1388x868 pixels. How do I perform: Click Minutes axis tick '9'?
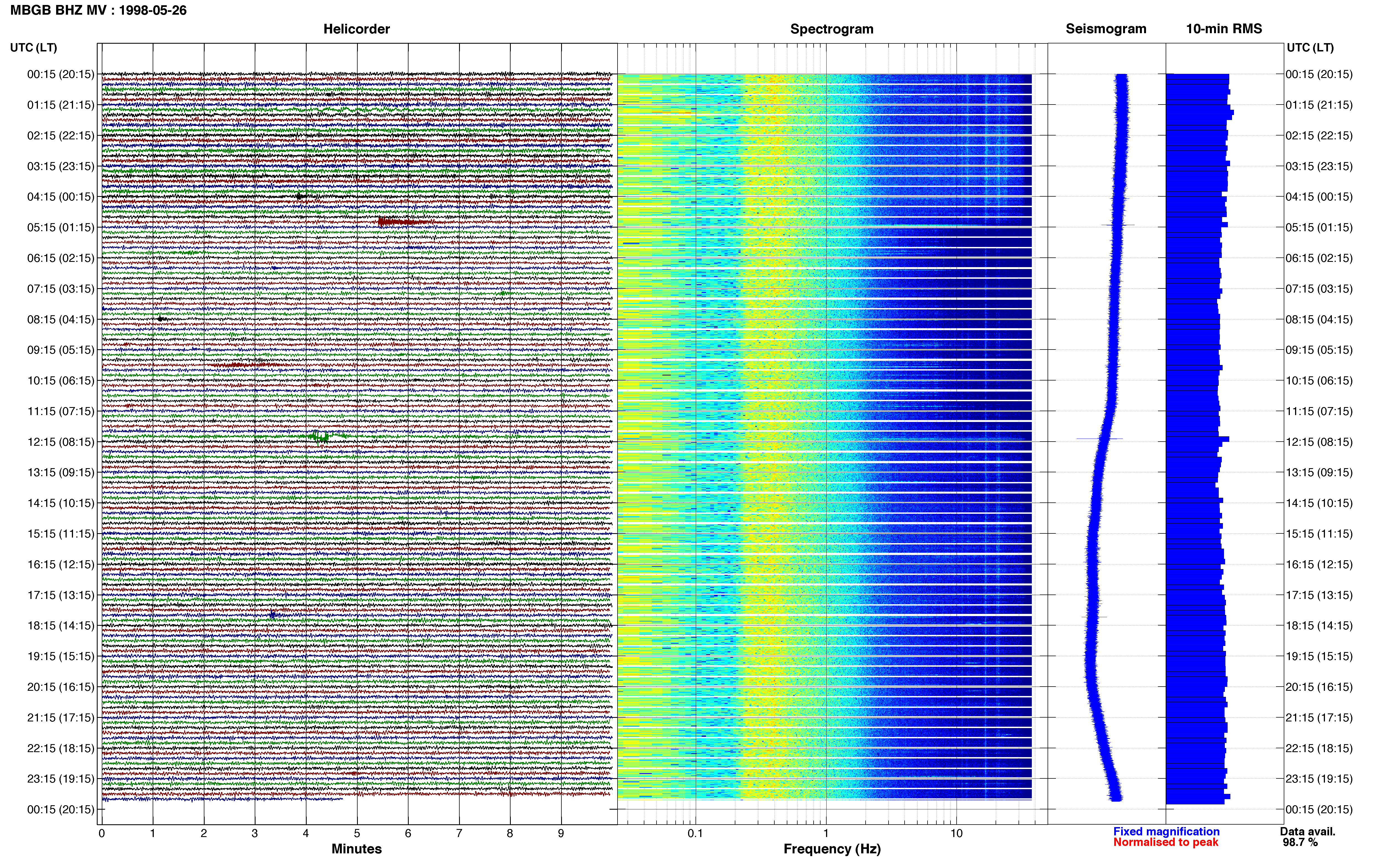click(x=561, y=833)
